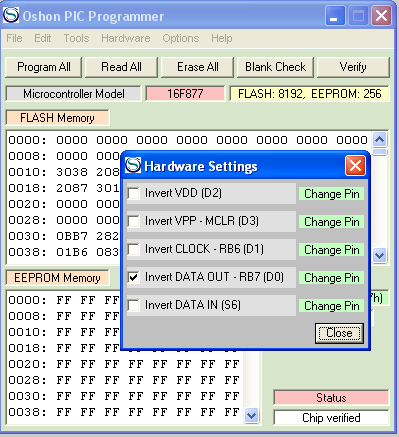Click the Program All button
The height and width of the screenshot is (437, 399).
44,67
